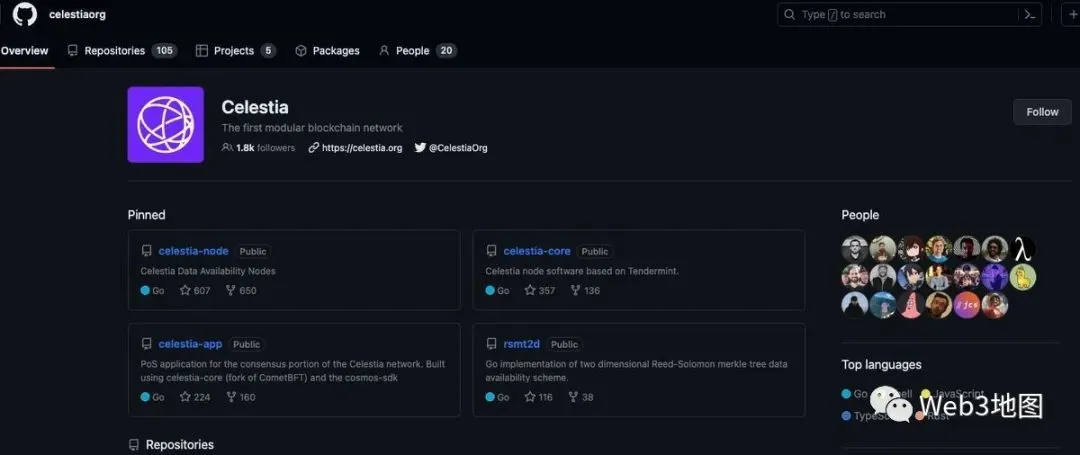The height and width of the screenshot is (455, 1080).
Task: Open the celestia-core repository
Action: pyautogui.click(x=537, y=251)
